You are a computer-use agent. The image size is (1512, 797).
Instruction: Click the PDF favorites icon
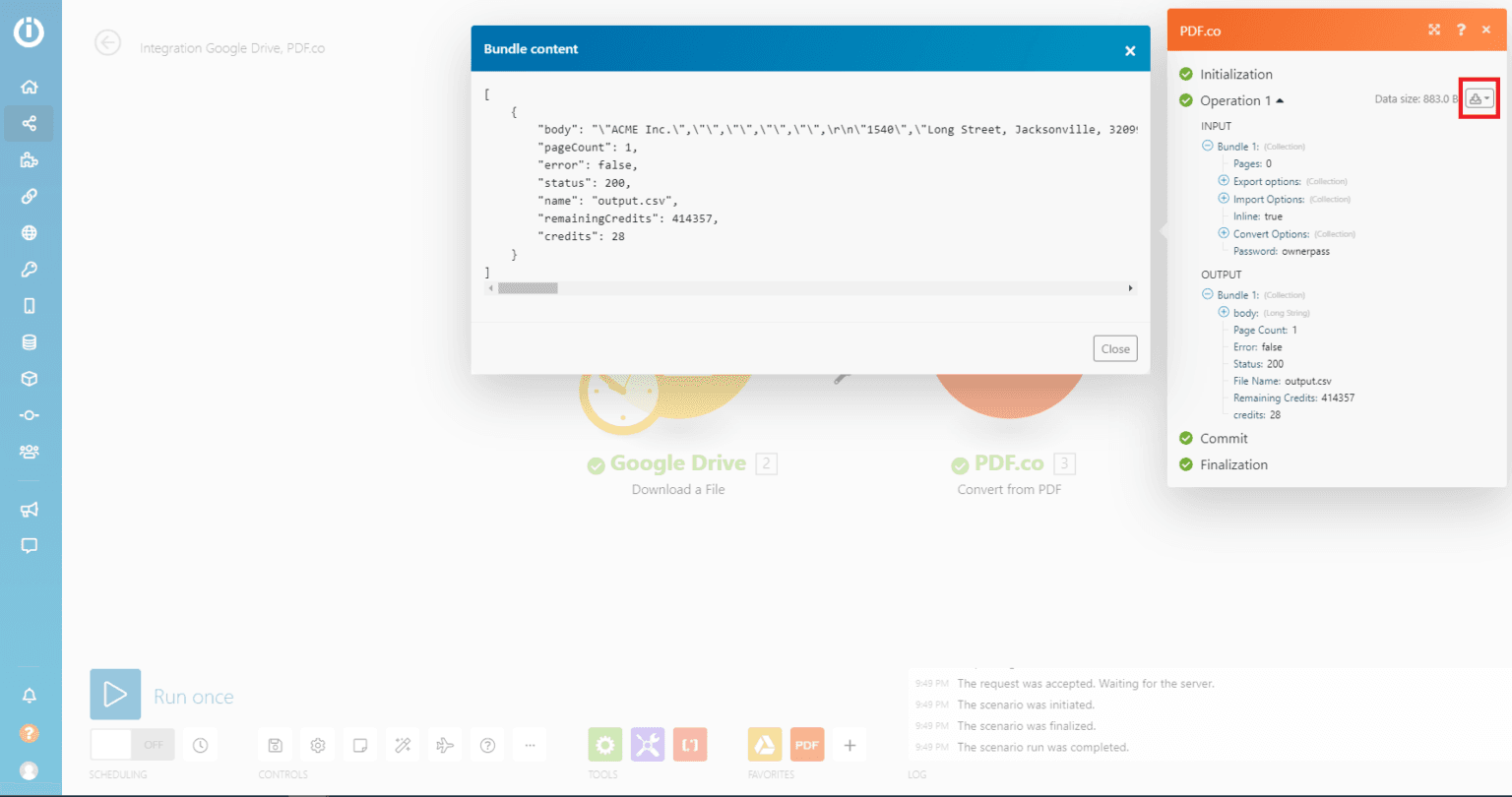[x=807, y=745]
